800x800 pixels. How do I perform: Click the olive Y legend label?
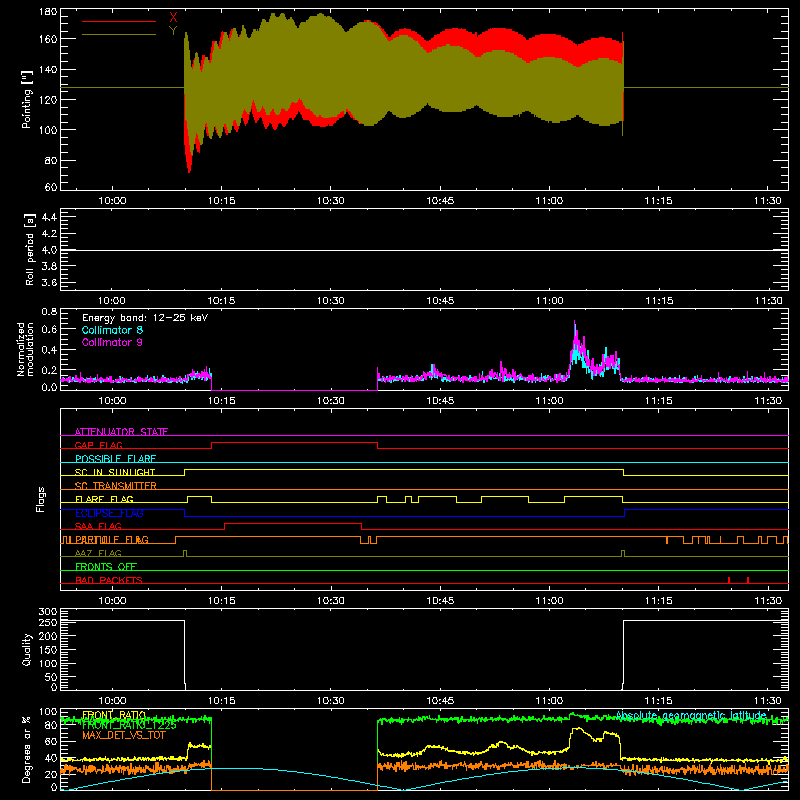173,31
